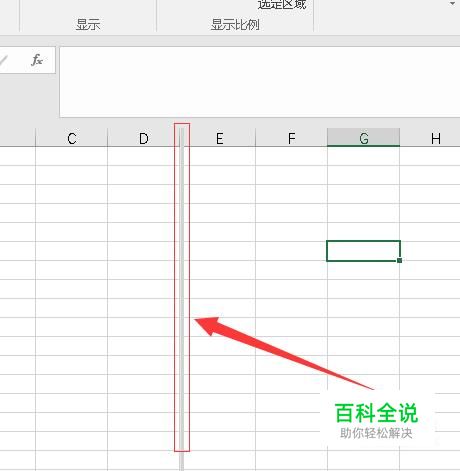Select column F header
This screenshot has height=471, width=460.
[291, 138]
